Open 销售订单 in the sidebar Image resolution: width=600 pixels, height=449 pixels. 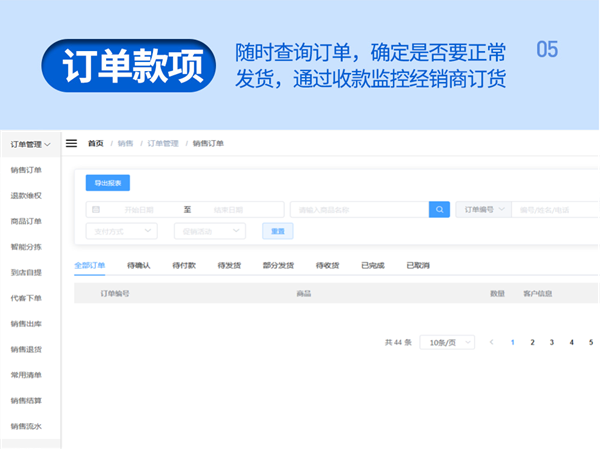[x=26, y=170]
